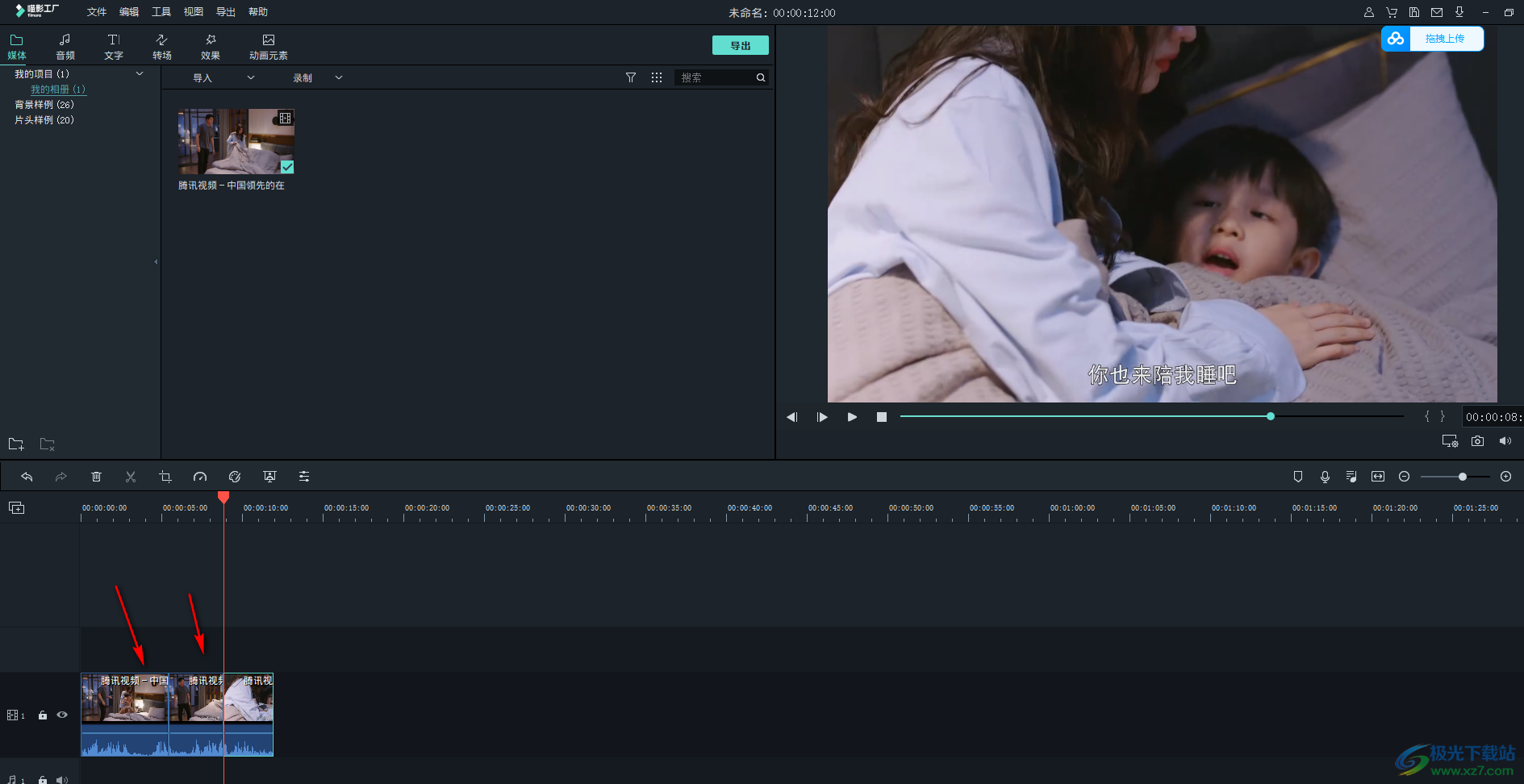The width and height of the screenshot is (1524, 784).
Task: Select 我的相册 (1) folder
Action: point(58,90)
